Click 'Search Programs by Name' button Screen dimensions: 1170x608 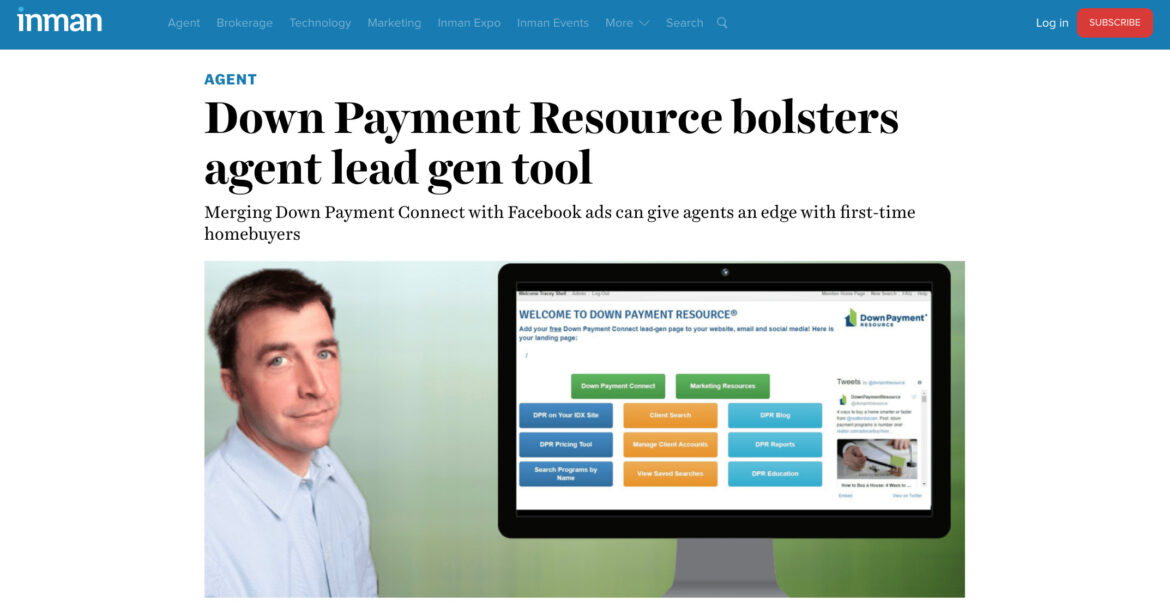coord(566,474)
